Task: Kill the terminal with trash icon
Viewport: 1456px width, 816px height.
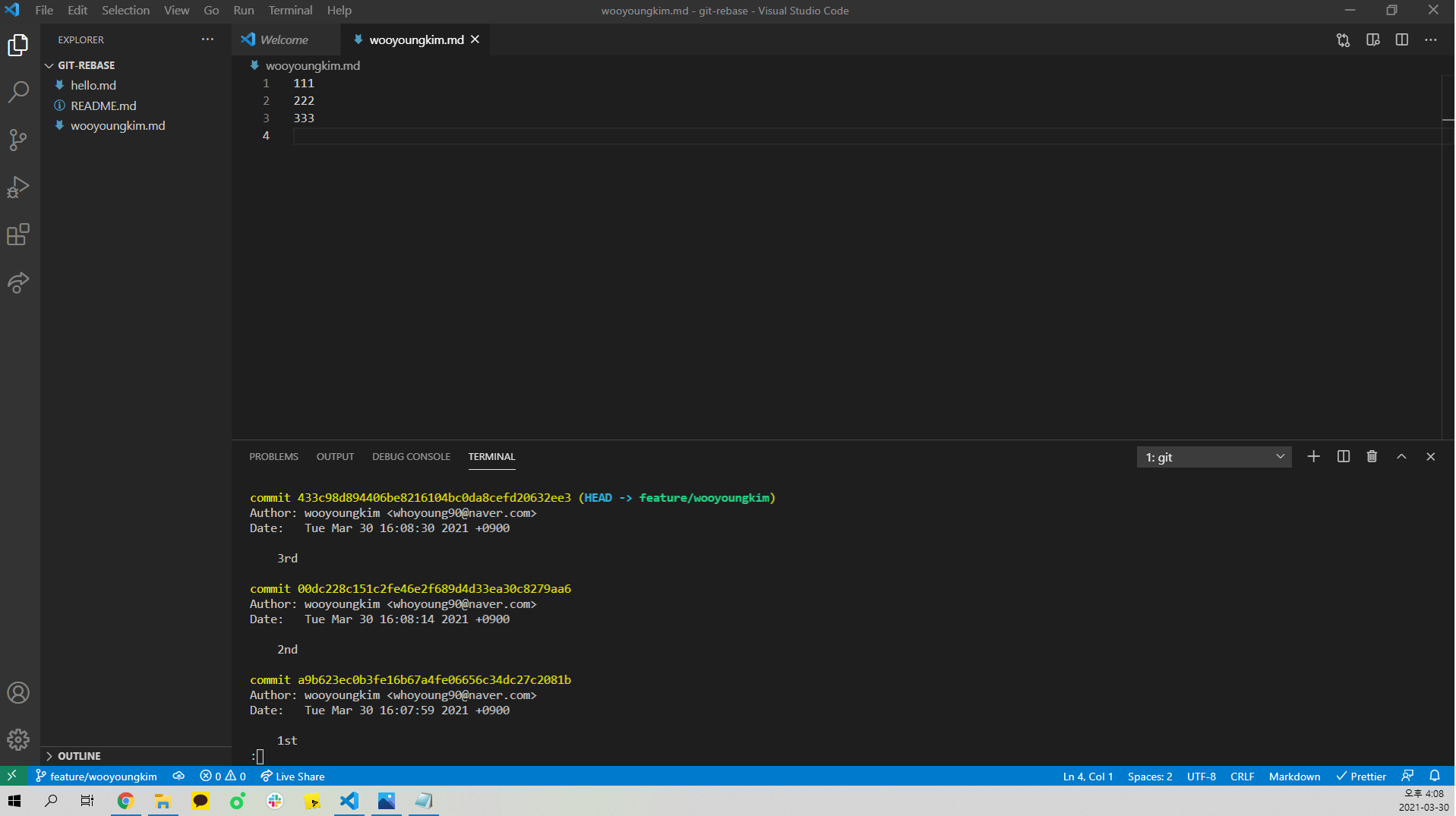Action: coord(1372,456)
